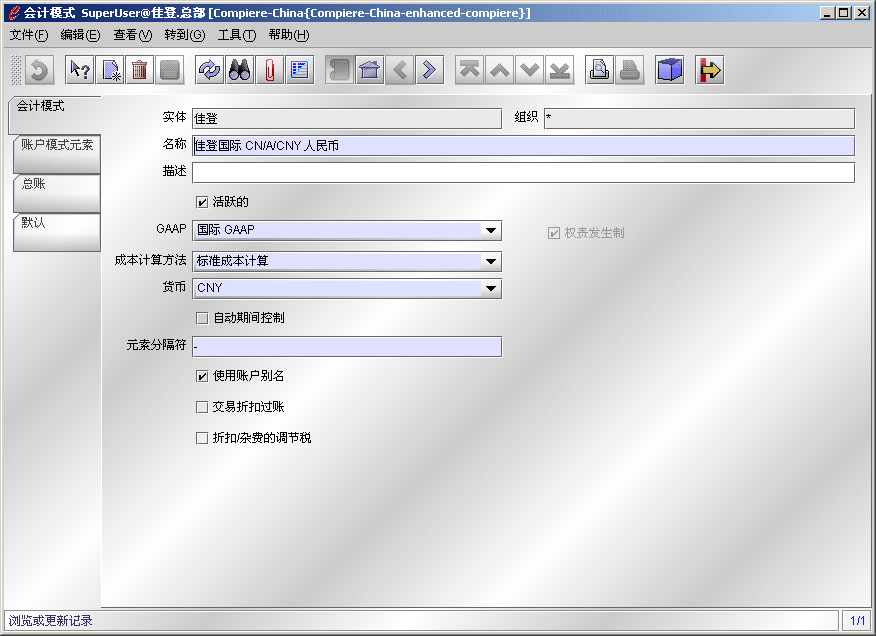The width and height of the screenshot is (876, 636).
Task: Click into the 描述 text field
Action: click(x=522, y=173)
